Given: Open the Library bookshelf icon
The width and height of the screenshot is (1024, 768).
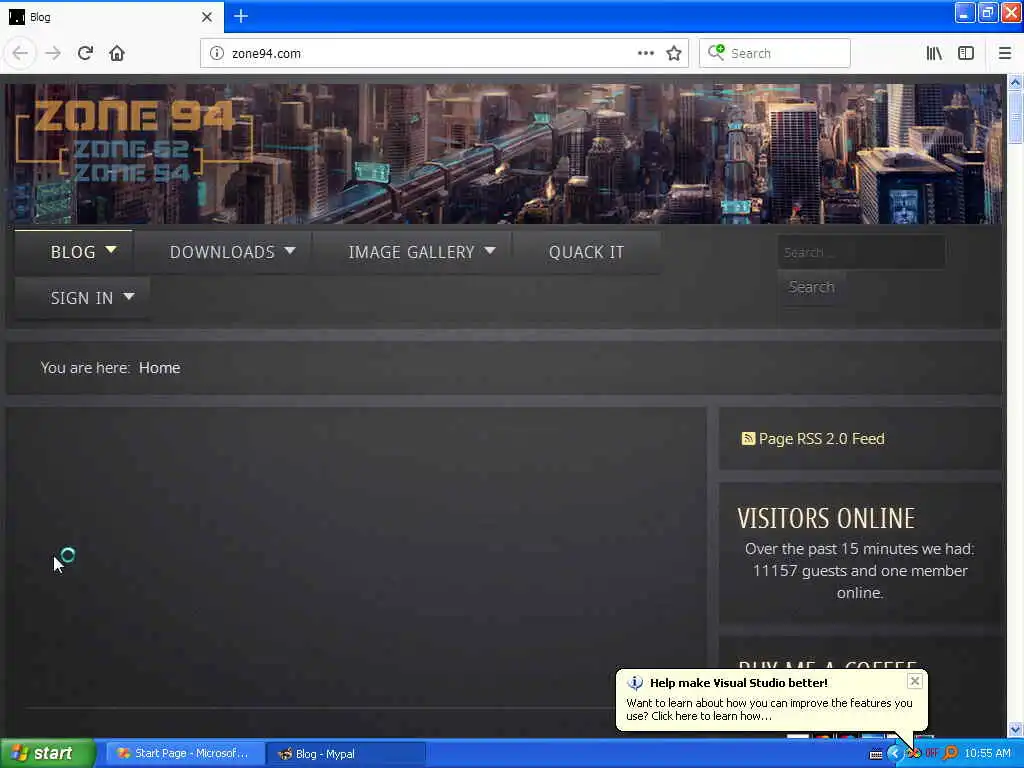Looking at the screenshot, I should [x=934, y=53].
